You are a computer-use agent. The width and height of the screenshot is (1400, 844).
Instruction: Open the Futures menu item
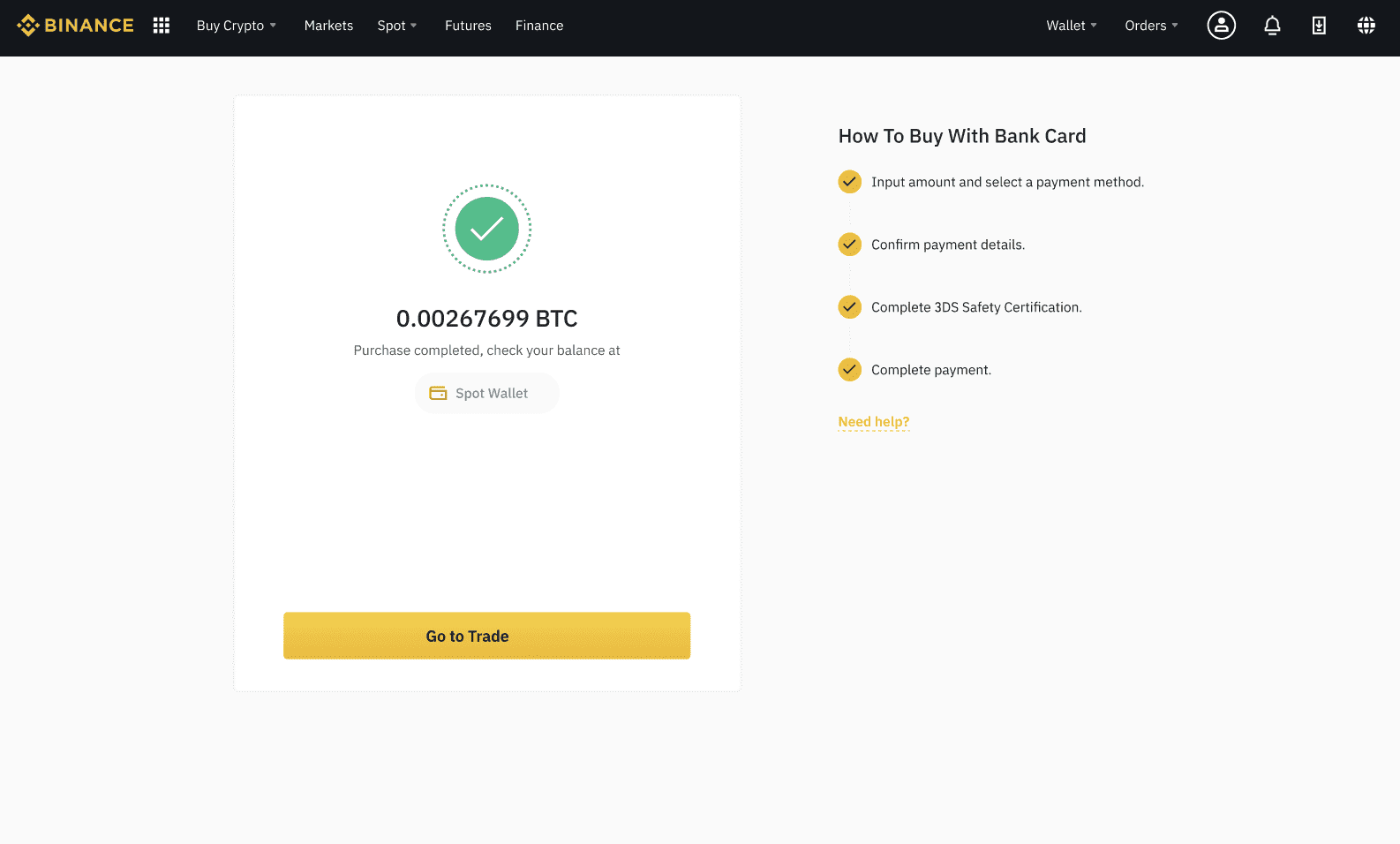(x=468, y=26)
